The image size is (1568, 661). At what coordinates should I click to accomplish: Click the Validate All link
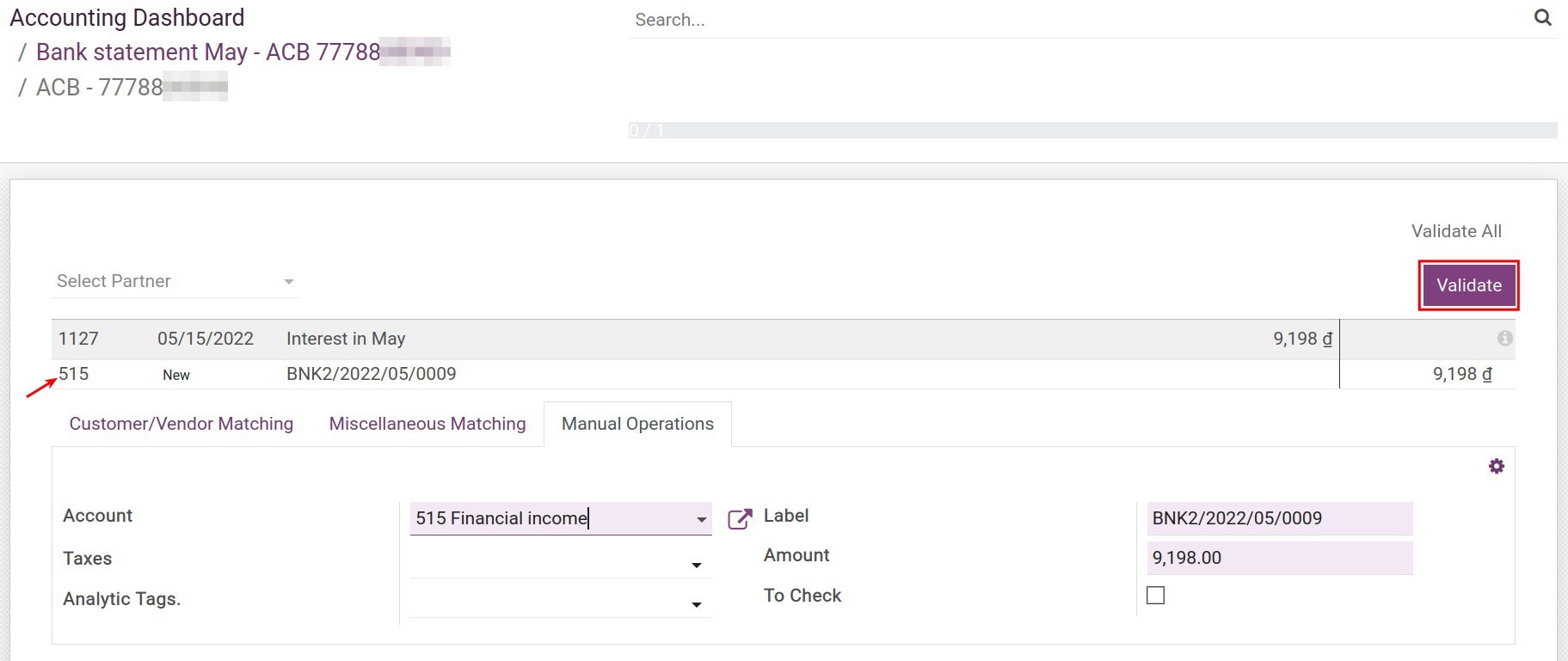1456,231
